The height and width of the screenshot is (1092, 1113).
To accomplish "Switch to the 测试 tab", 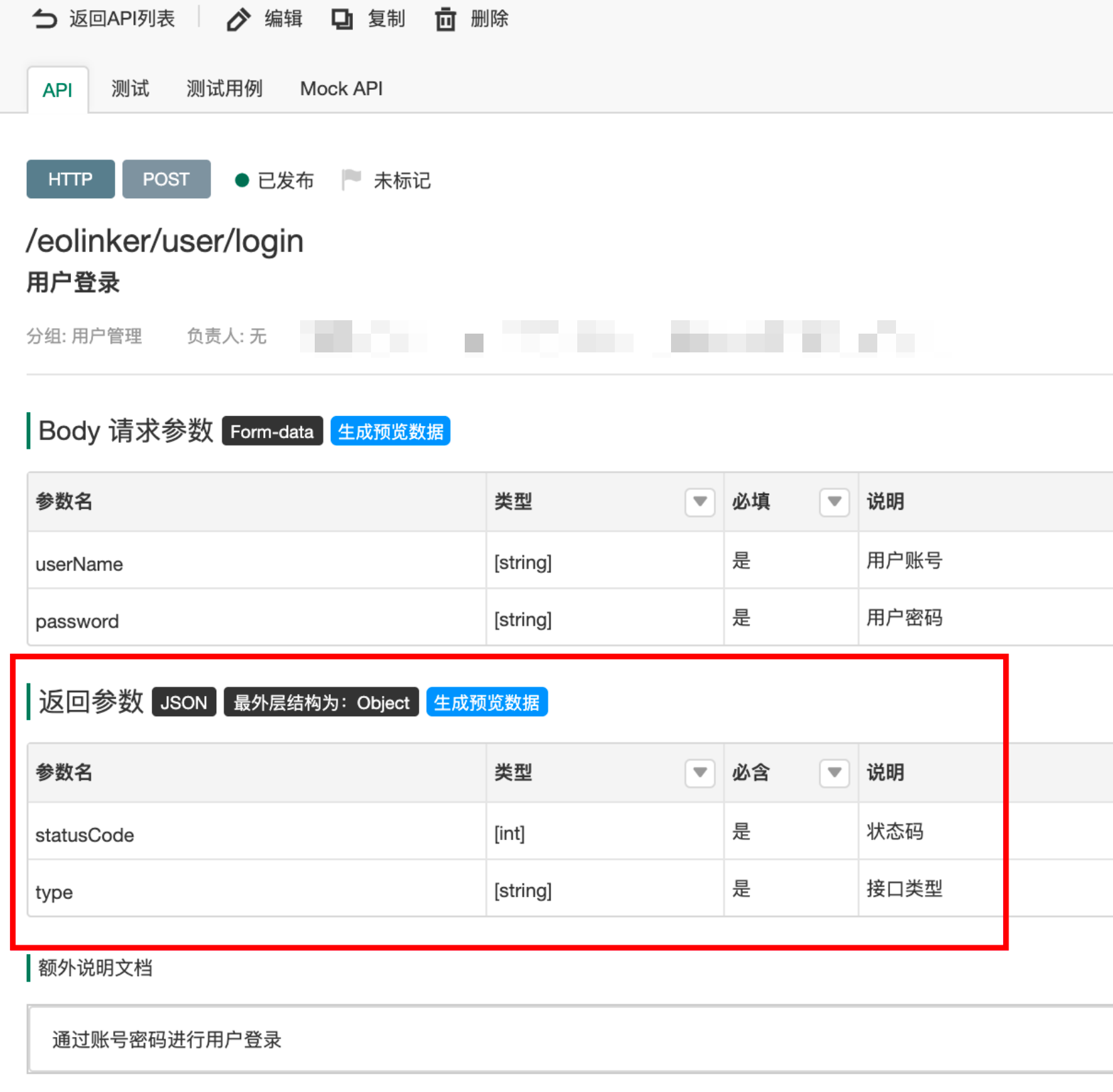I will 130,88.
